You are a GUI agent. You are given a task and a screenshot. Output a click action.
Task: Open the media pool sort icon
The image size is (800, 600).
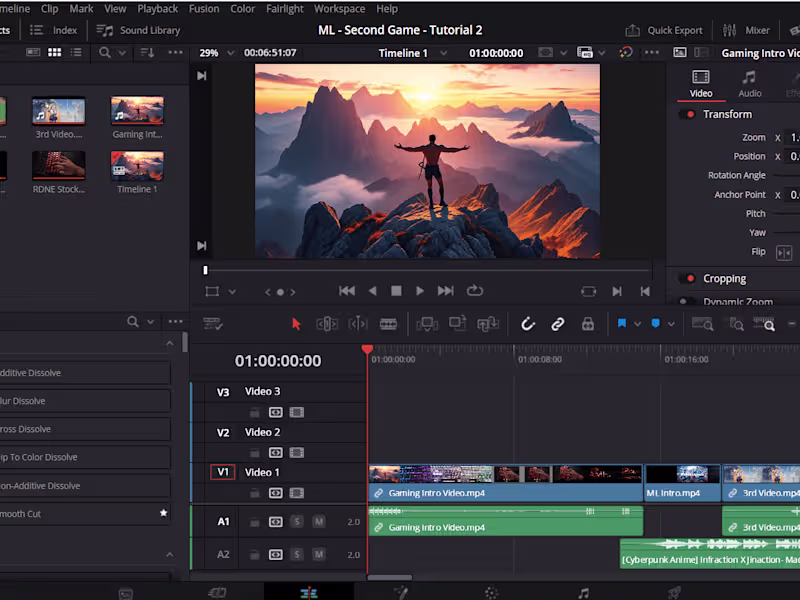point(147,52)
